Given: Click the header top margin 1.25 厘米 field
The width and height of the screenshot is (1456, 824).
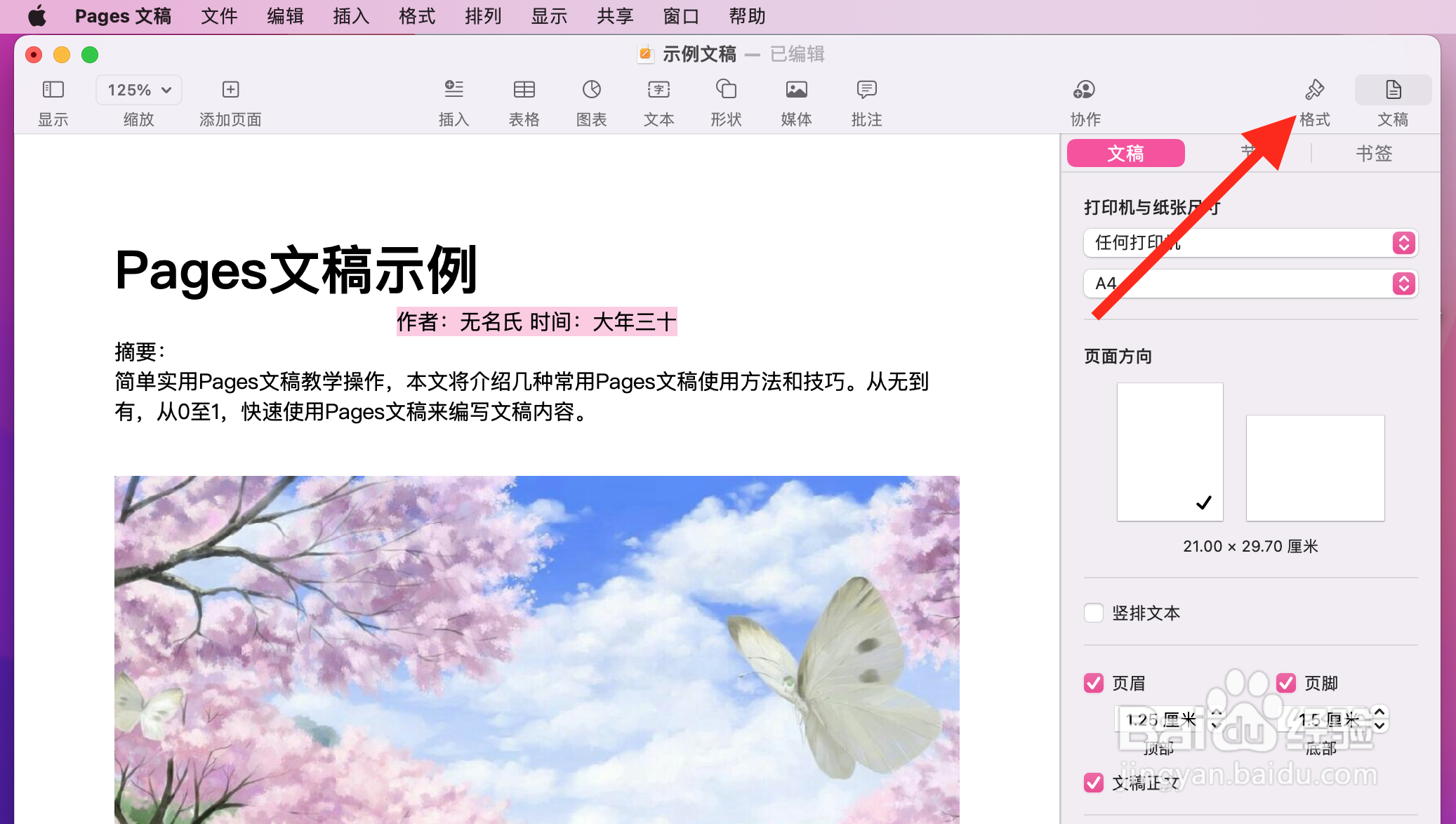Looking at the screenshot, I should tap(1160, 719).
